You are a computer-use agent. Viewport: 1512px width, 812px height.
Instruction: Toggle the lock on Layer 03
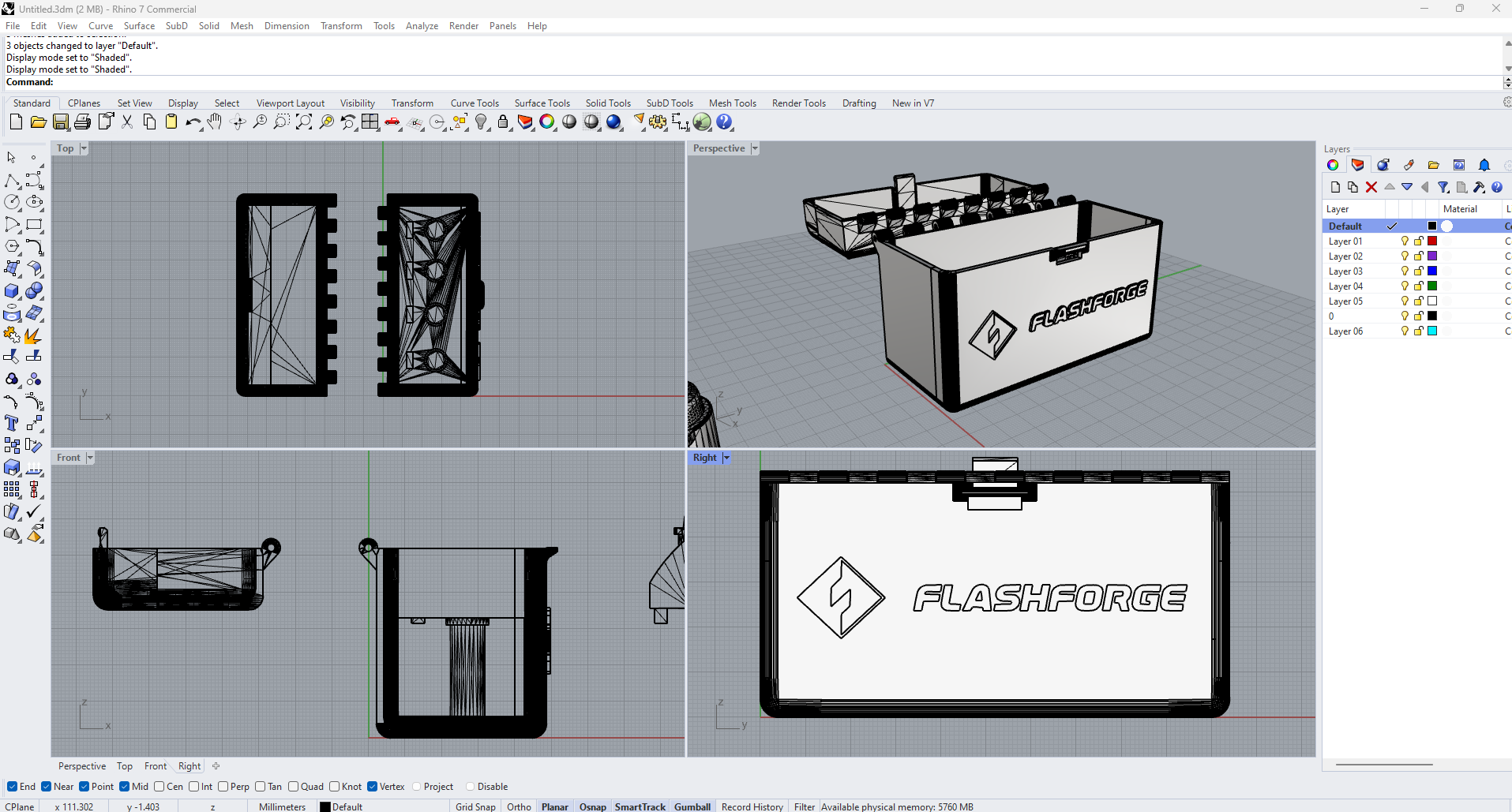1418,271
